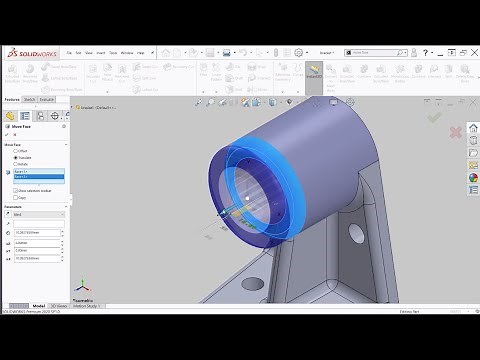Open the DimXpertManager crosshair tab icon

(55, 116)
